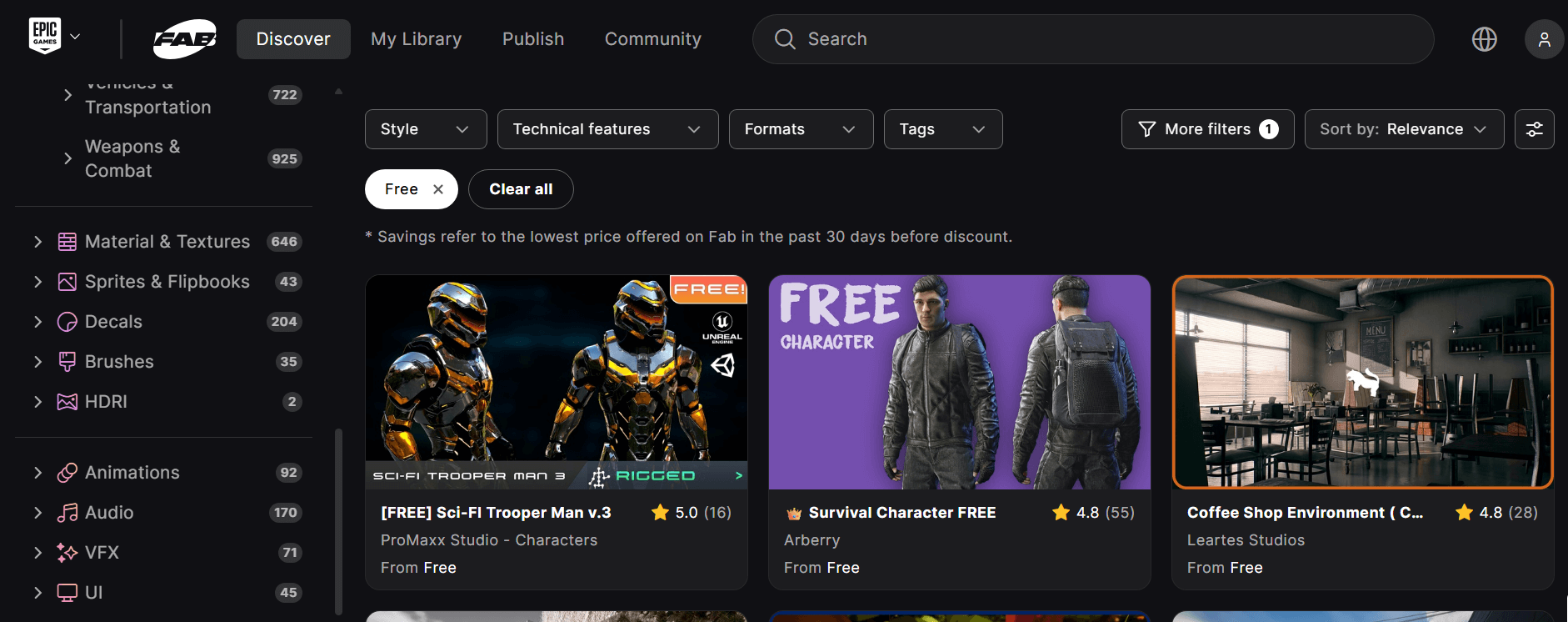Click the sidebar vertical scrollbar

click(x=338, y=517)
